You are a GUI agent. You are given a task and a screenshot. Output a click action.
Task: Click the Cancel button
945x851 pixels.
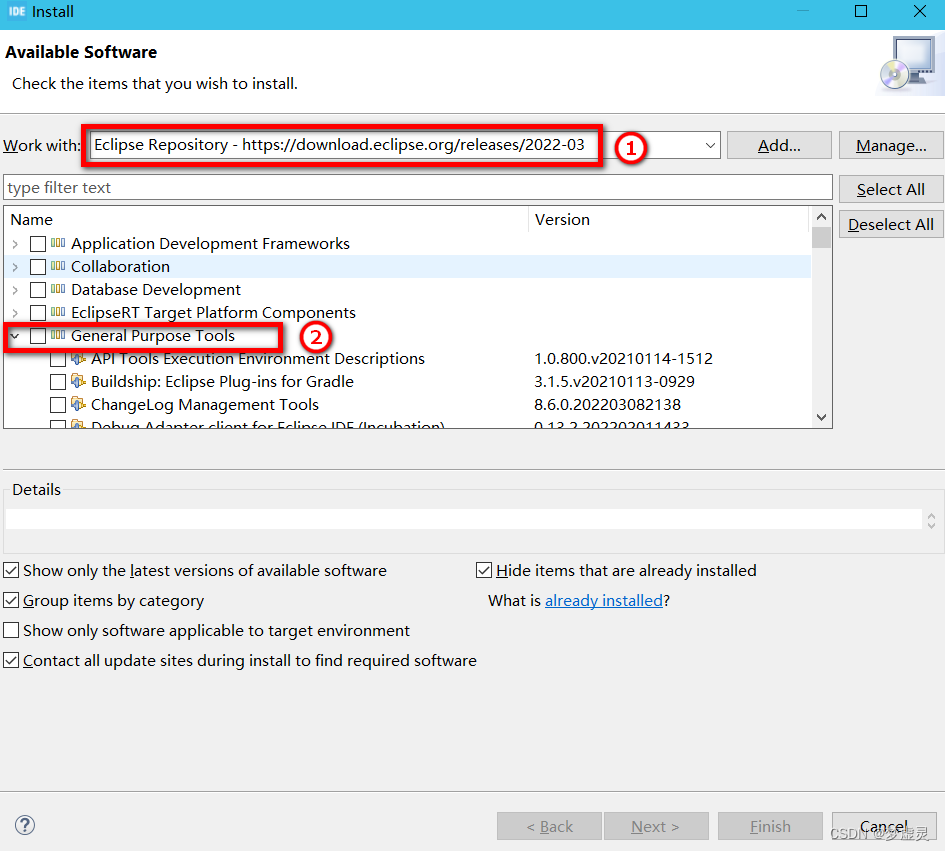pos(884,826)
